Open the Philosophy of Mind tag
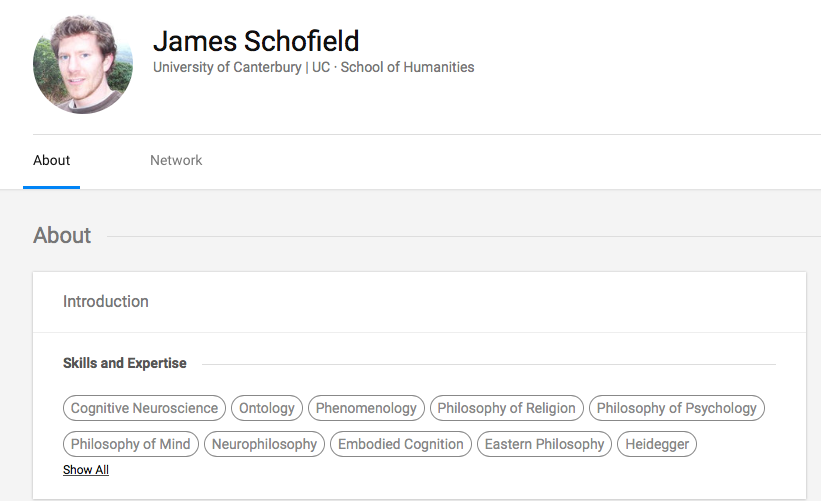821x501 pixels. [130, 444]
